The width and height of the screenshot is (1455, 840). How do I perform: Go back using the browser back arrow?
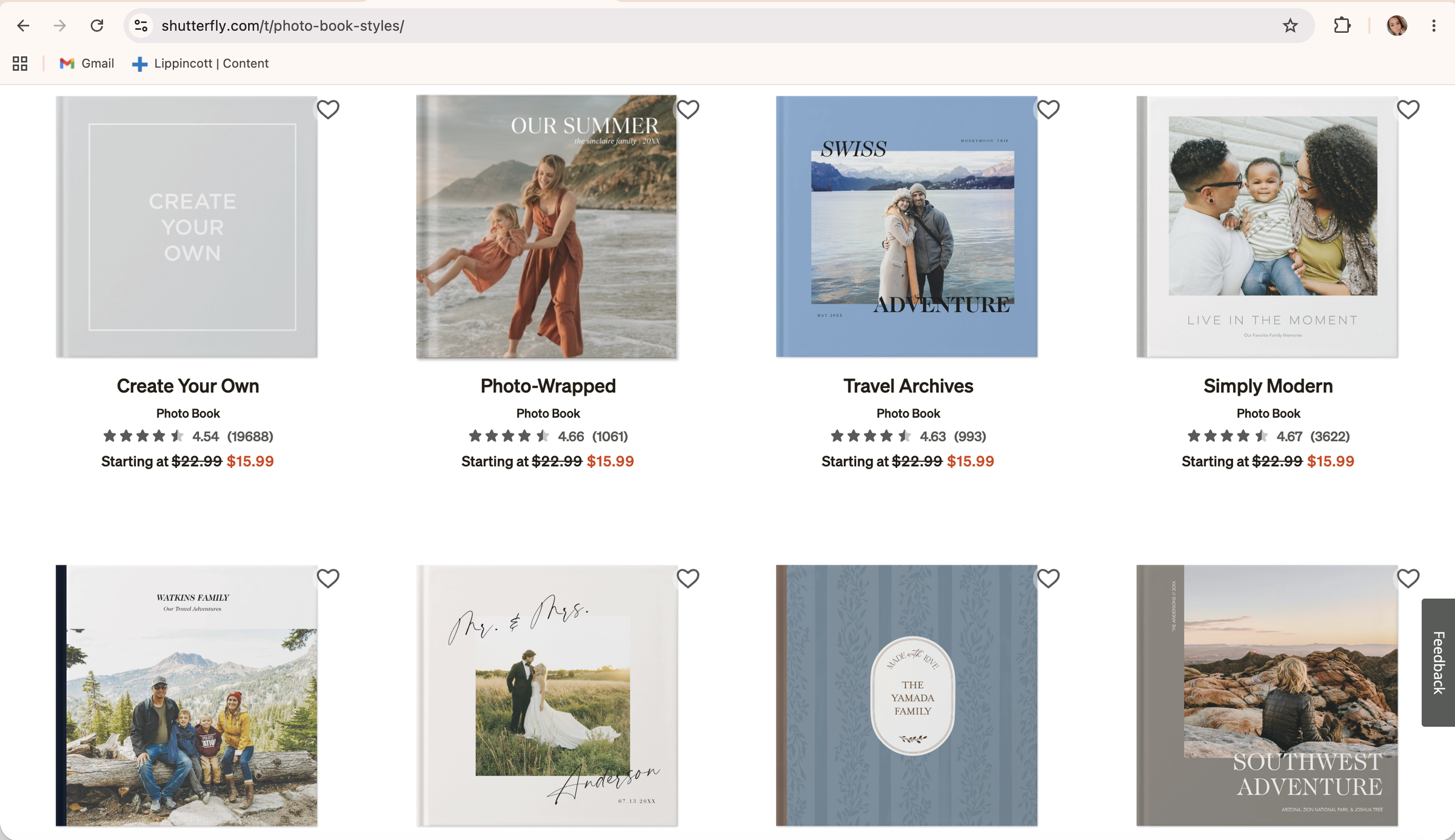[x=23, y=25]
